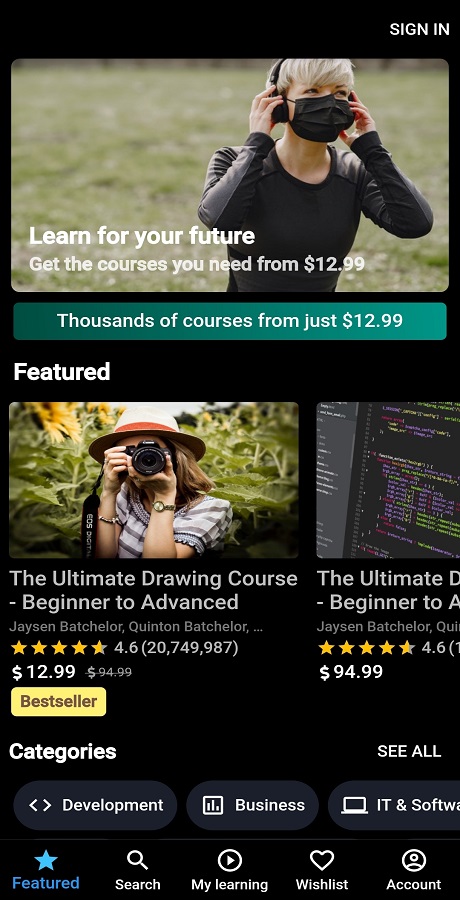Image resolution: width=460 pixels, height=900 pixels.
Task: Click SIGN IN at top
Action: pyautogui.click(x=419, y=29)
